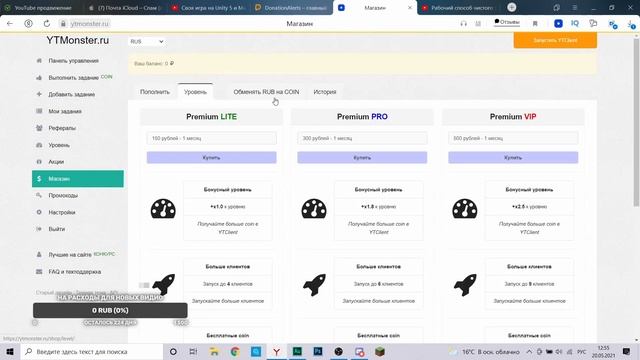Click the Windows taskbar search box
Image resolution: width=640 pixels, height=360 pixels.
click(92, 351)
